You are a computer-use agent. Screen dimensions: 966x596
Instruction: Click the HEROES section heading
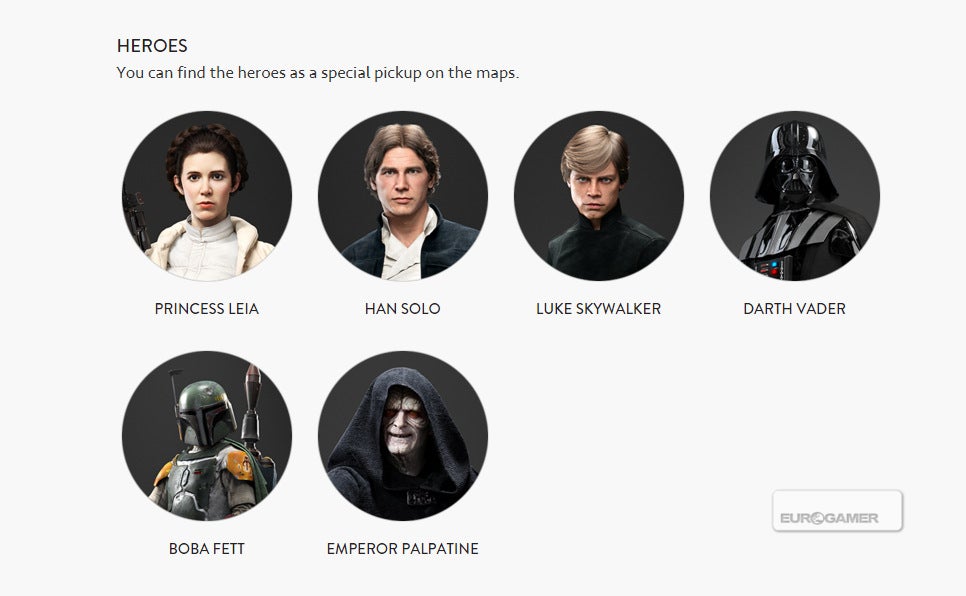click(x=152, y=46)
